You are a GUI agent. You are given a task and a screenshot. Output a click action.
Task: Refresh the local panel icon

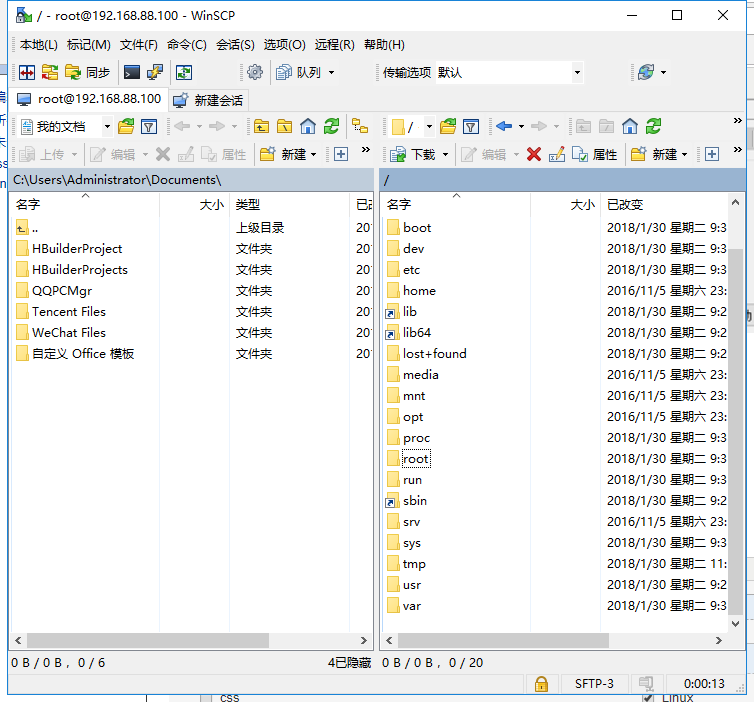(x=331, y=126)
